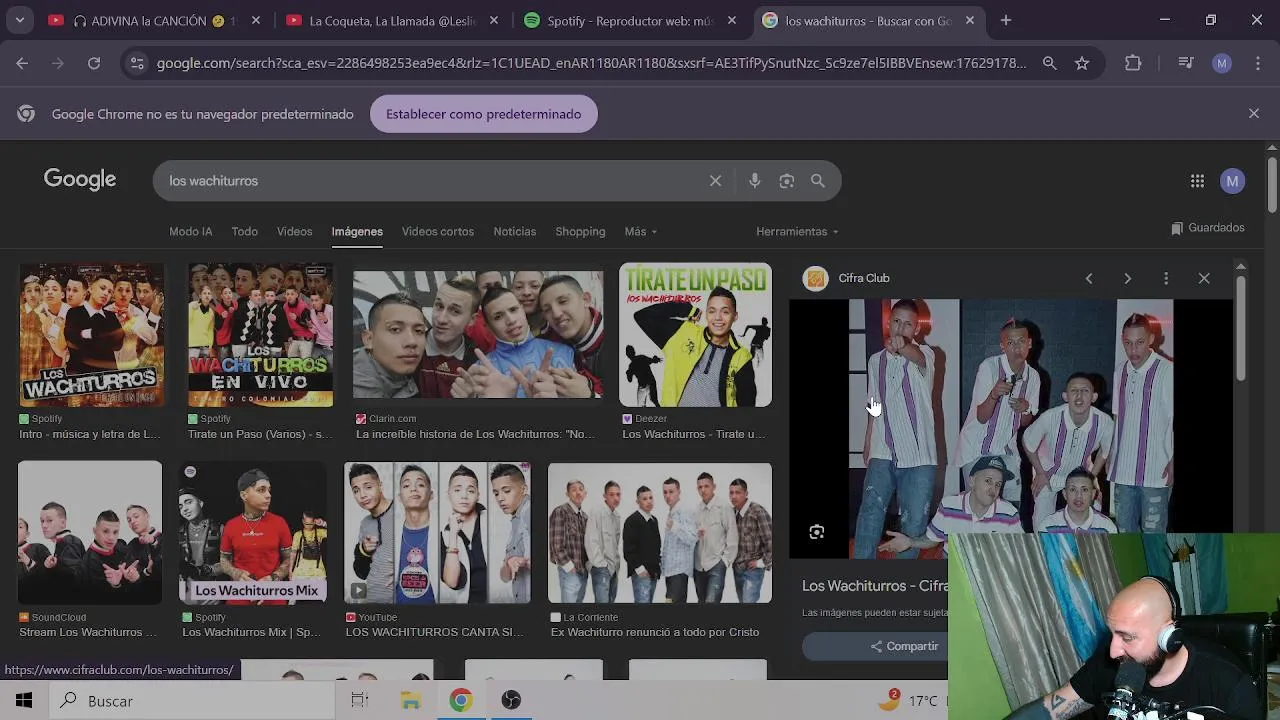Open the Clarin.com group selfie thumbnail

pyautogui.click(x=478, y=334)
